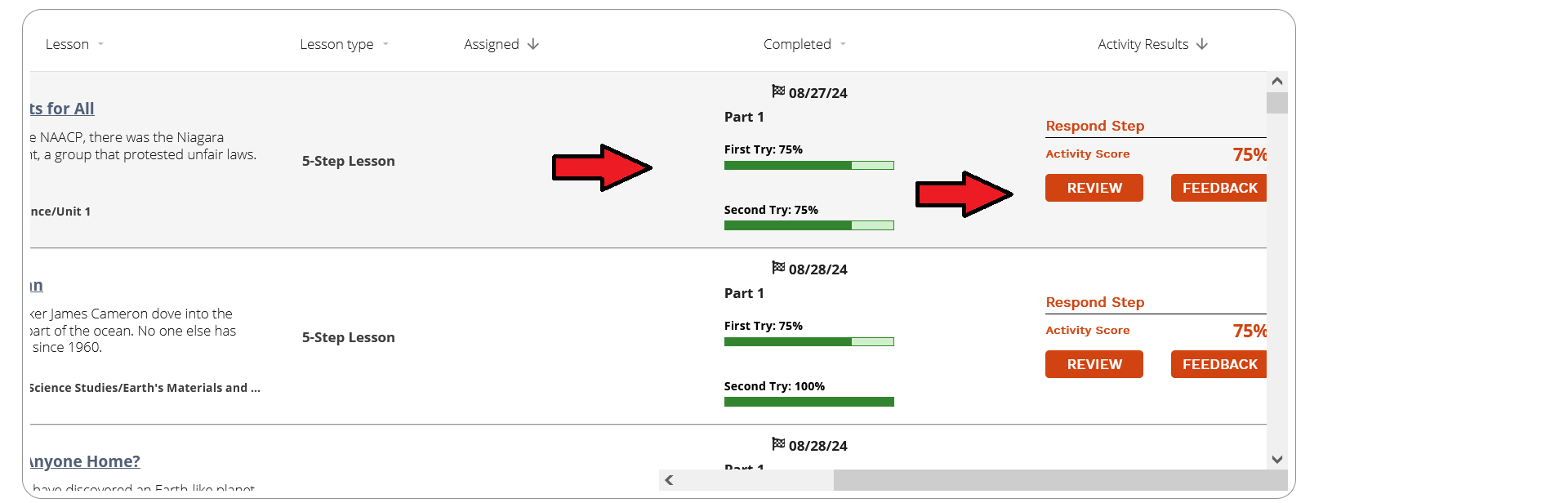1568x503 pixels.
Task: Click REVIEW button for second row lesson
Action: tap(1094, 364)
